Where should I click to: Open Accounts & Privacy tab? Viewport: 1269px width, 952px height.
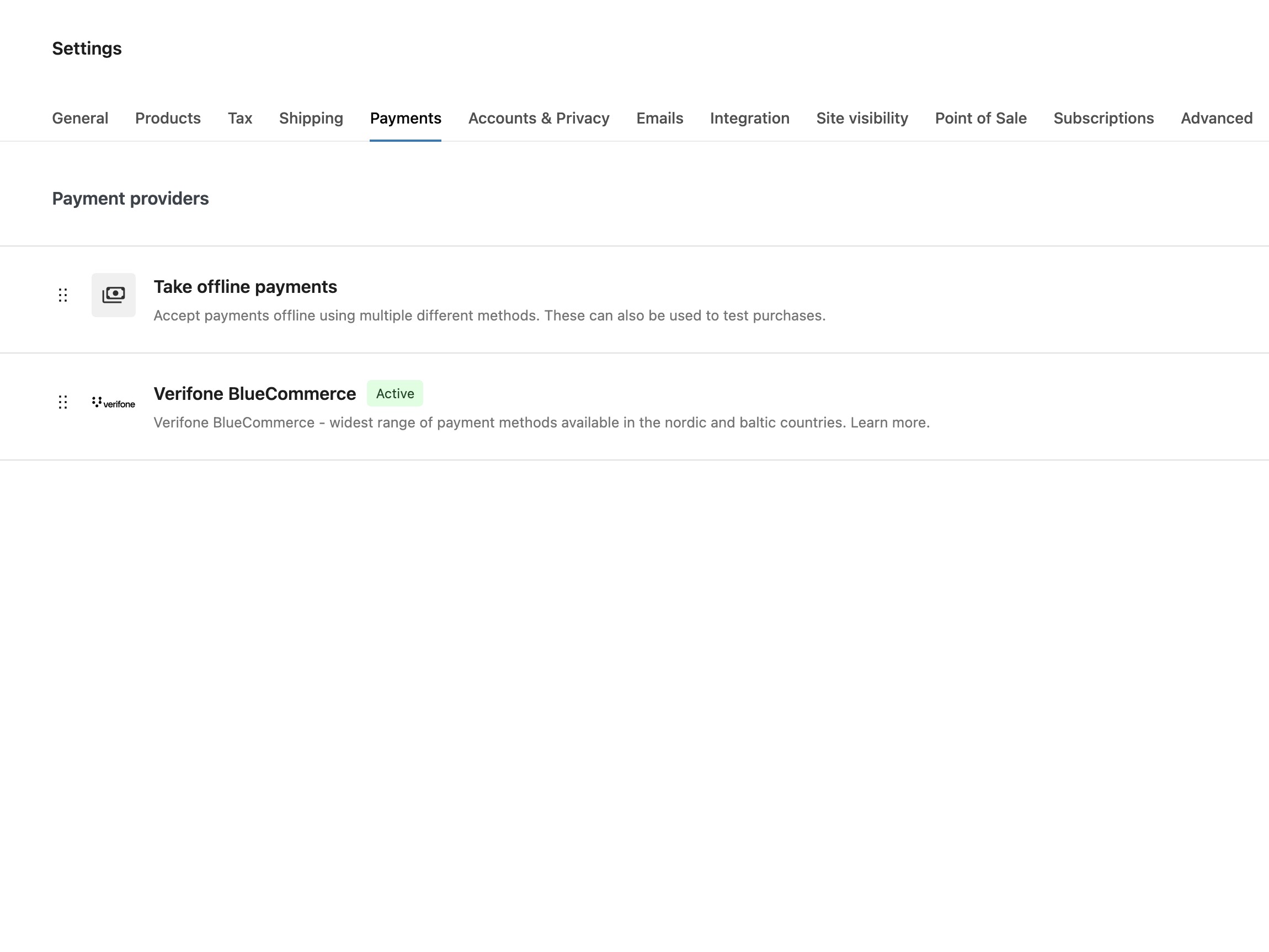coord(538,118)
